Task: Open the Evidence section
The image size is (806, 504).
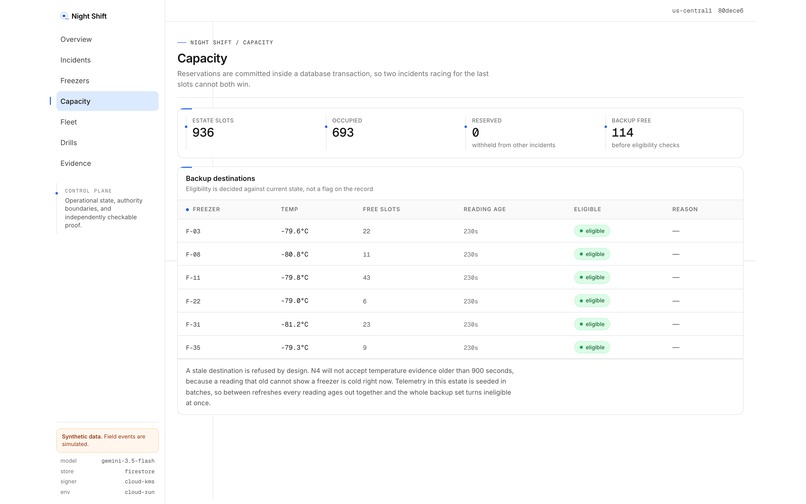Action: point(76,163)
